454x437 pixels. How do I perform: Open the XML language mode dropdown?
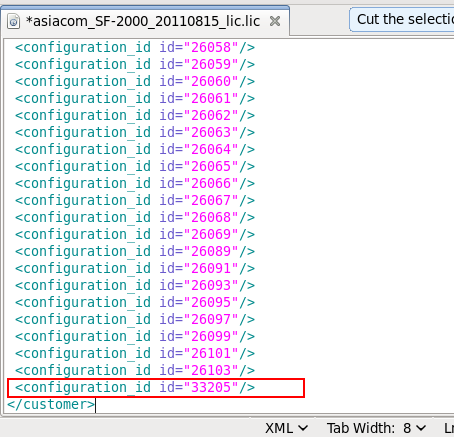(286, 428)
